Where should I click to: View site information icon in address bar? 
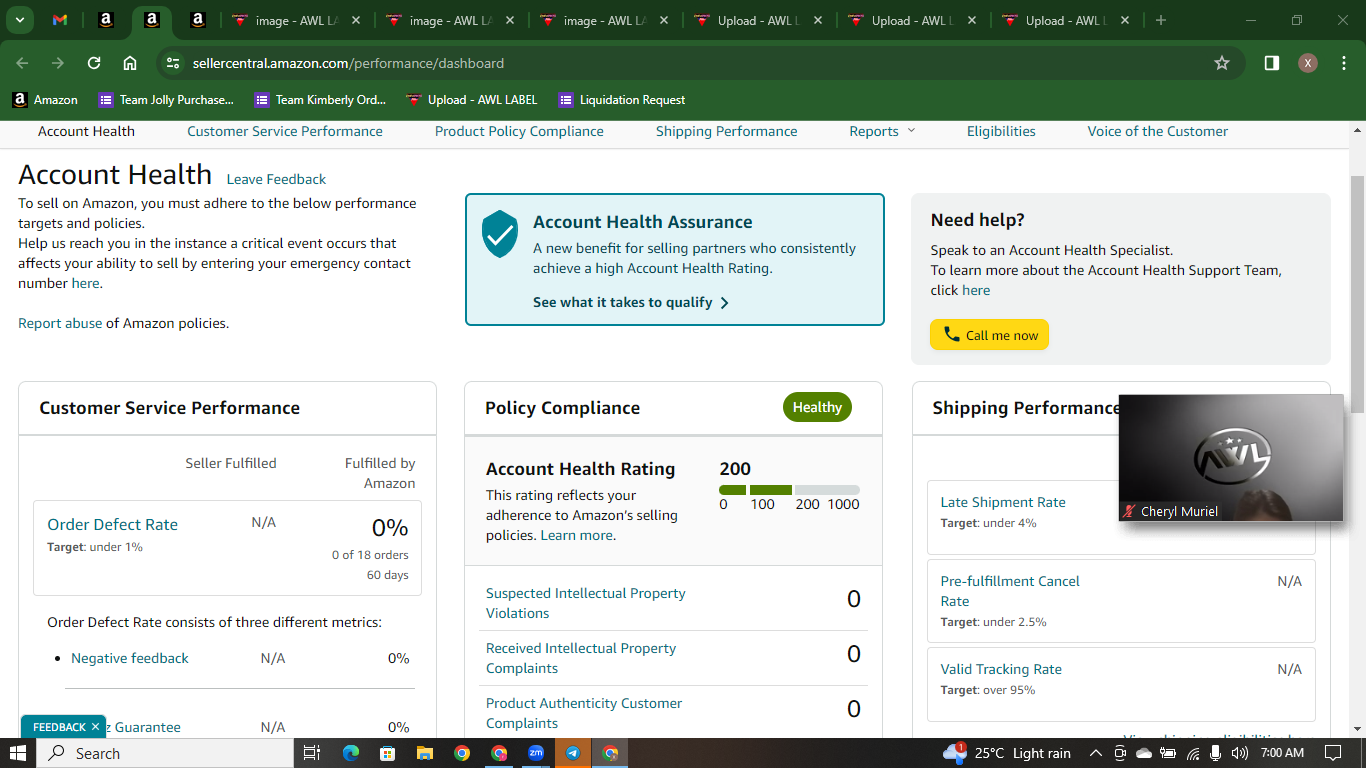tap(173, 63)
